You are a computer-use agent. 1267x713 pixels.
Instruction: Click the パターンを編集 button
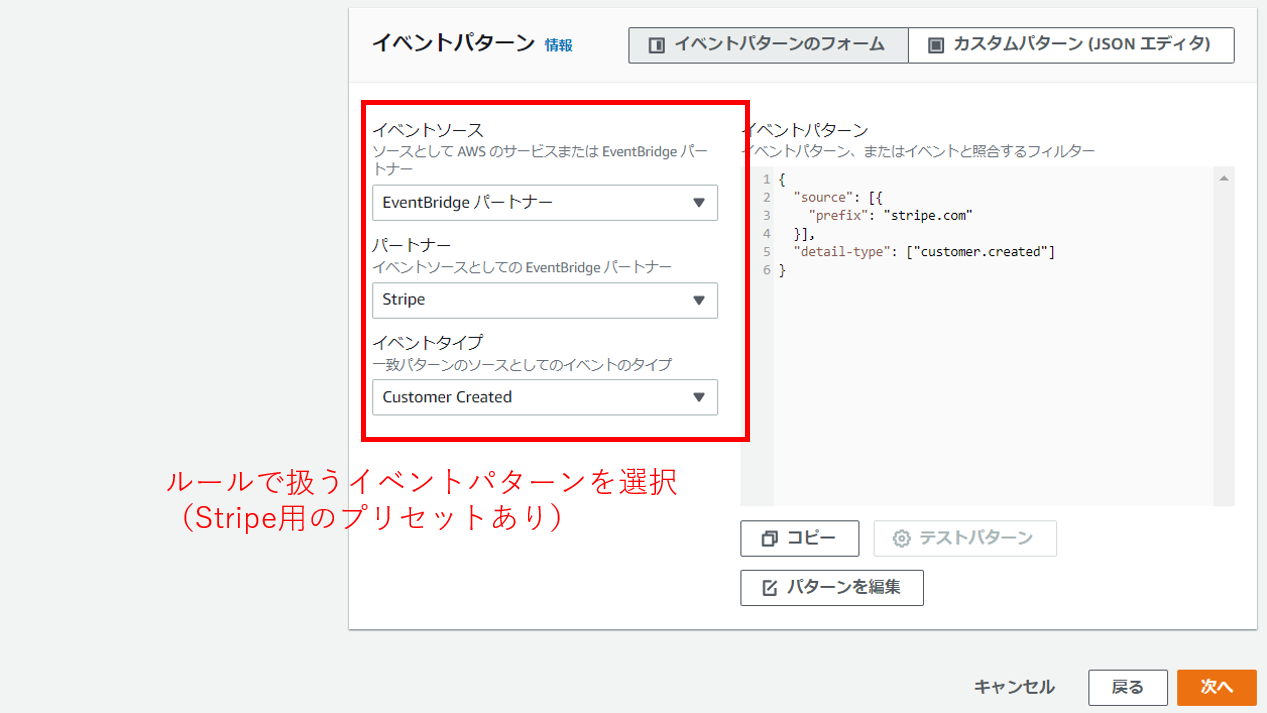832,588
